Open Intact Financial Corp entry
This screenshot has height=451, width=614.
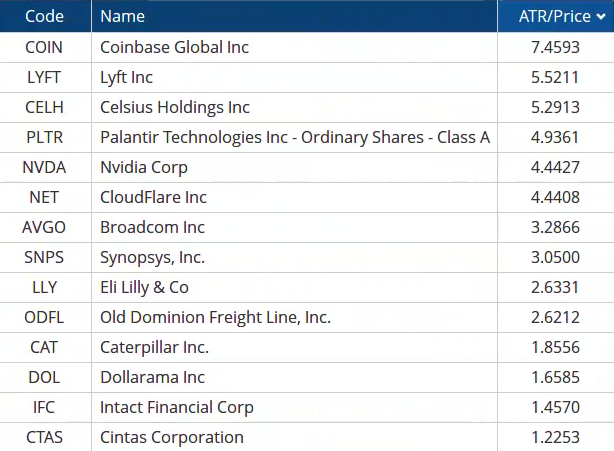coord(177,407)
